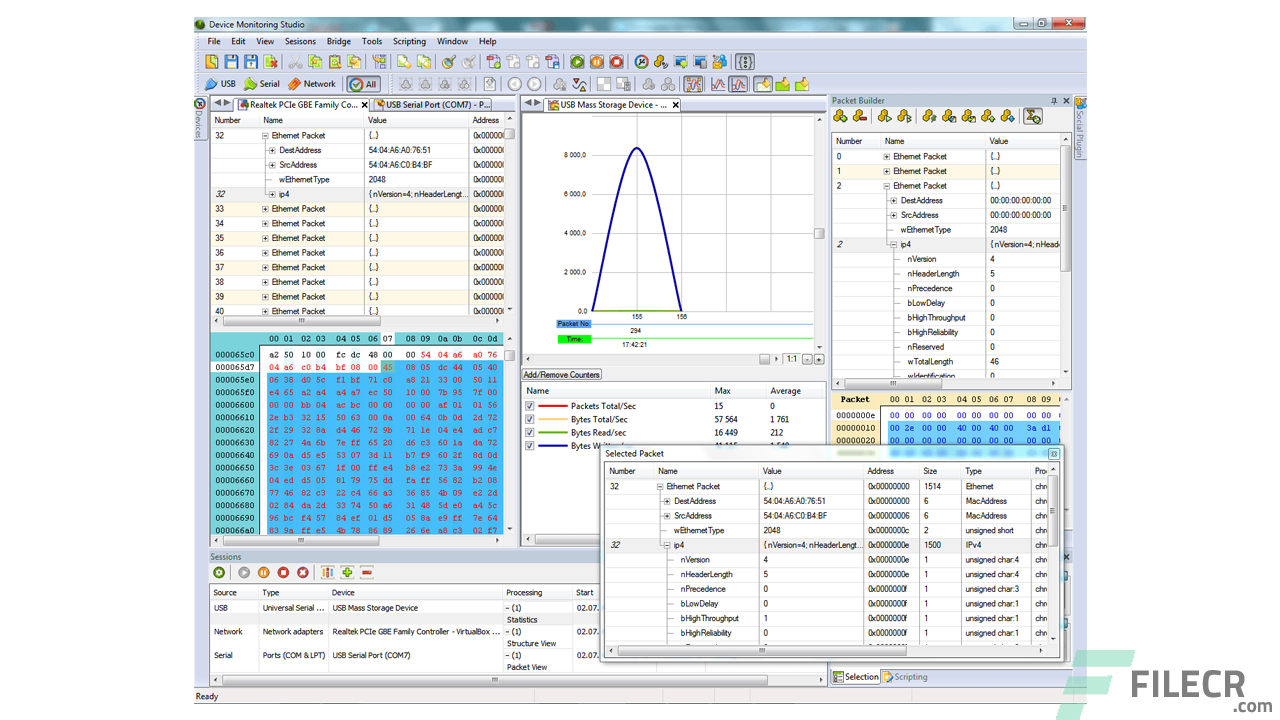
Task: Switch to Scripting tab at bottom right
Action: pos(905,677)
